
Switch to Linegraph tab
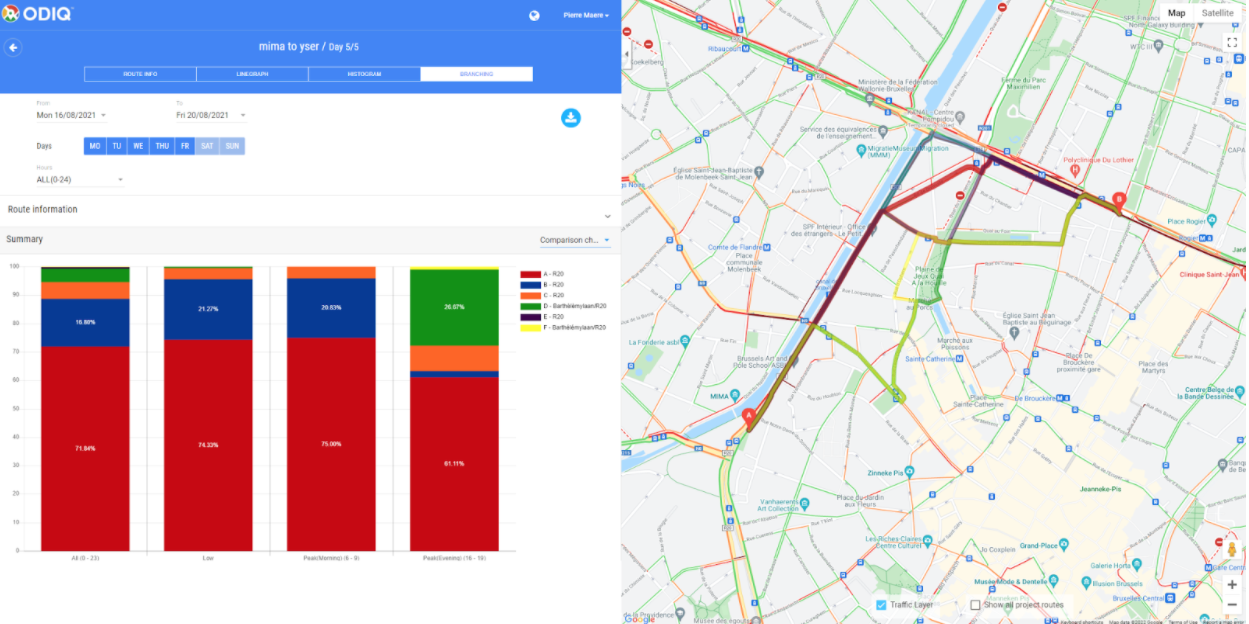[x=252, y=74]
